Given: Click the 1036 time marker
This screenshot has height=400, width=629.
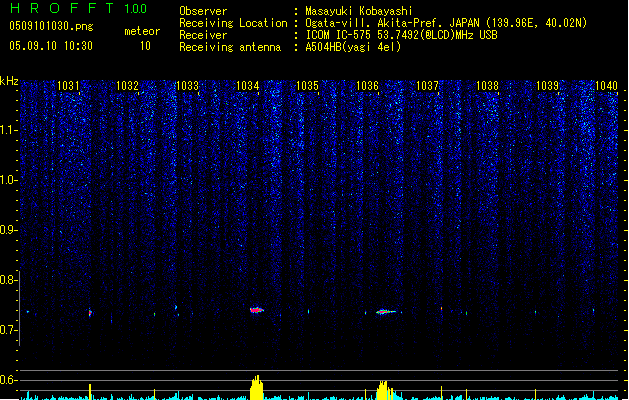Looking at the screenshot, I should pos(367,85).
